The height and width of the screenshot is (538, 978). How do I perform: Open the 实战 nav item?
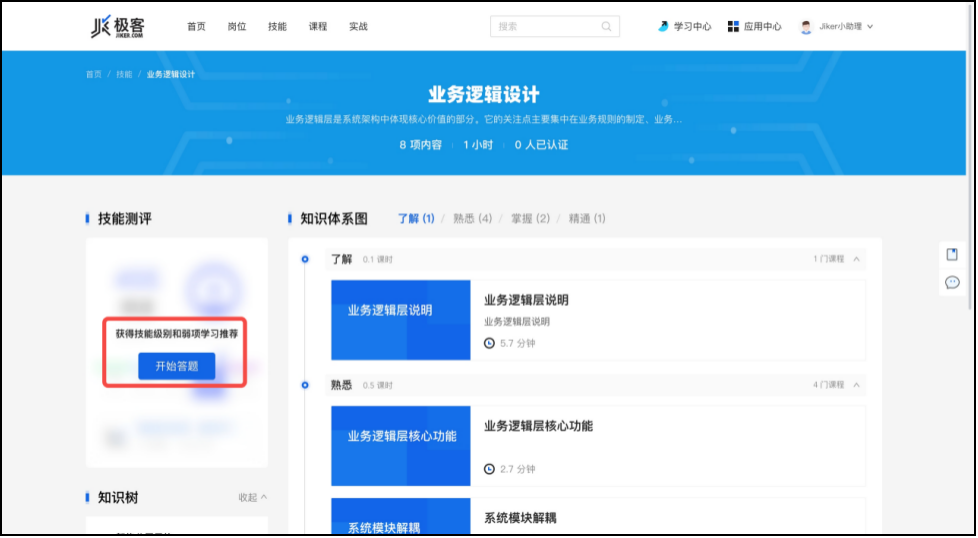pos(358,27)
